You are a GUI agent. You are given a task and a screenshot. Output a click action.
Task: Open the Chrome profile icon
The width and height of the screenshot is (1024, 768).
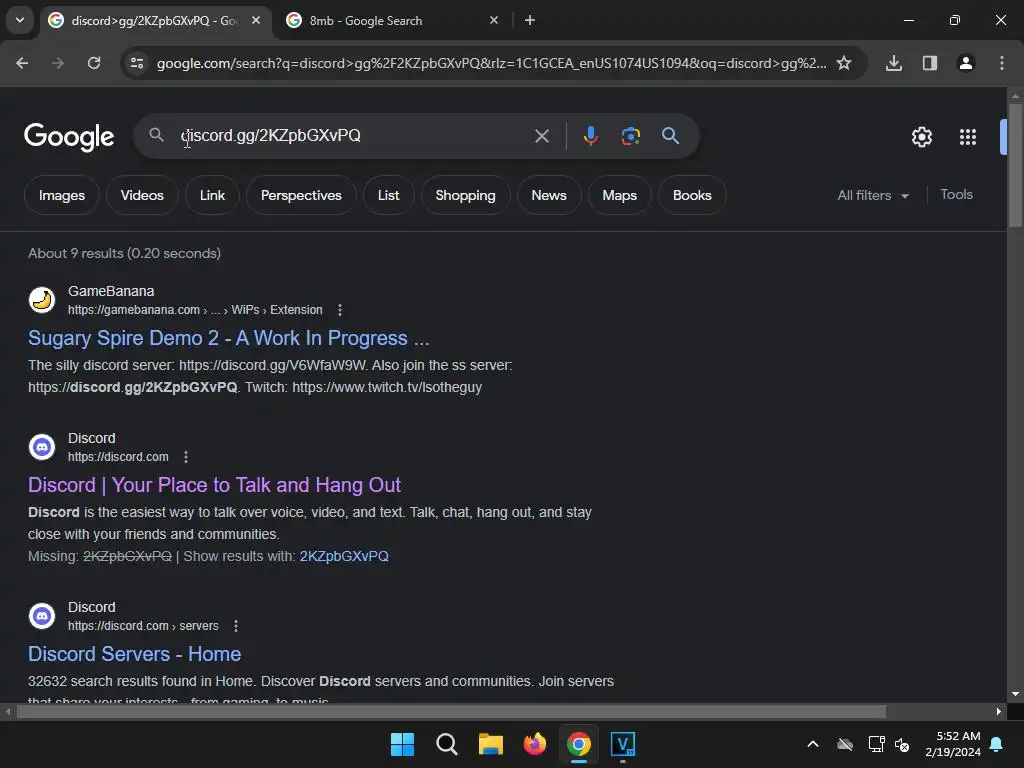[x=966, y=63]
